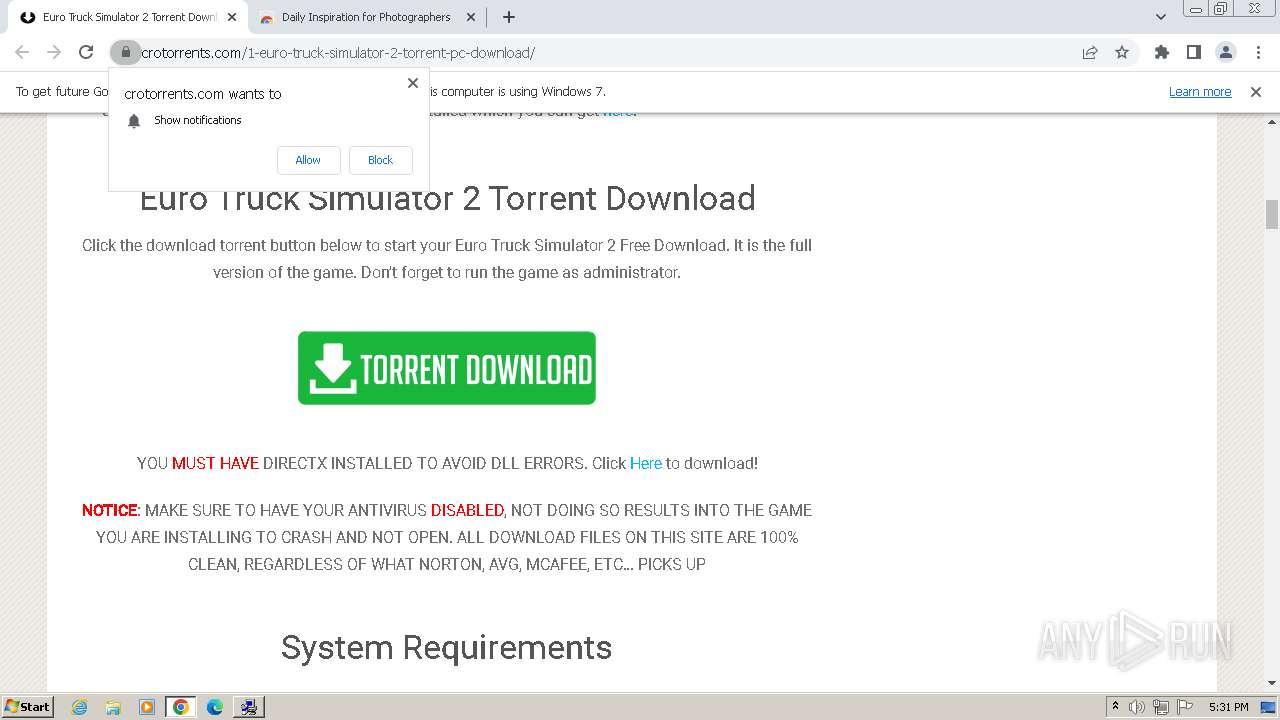This screenshot has height=720, width=1280.
Task: Open File Explorer from taskbar
Action: 113,707
